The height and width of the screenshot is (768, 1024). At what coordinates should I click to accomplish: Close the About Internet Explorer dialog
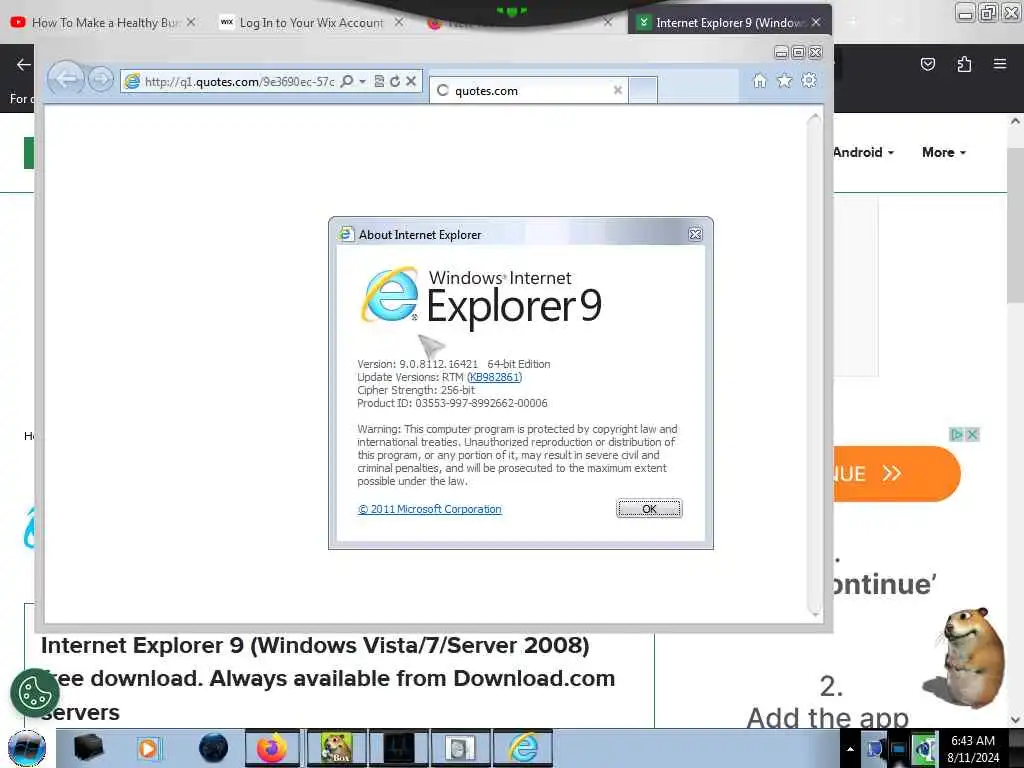tap(696, 234)
